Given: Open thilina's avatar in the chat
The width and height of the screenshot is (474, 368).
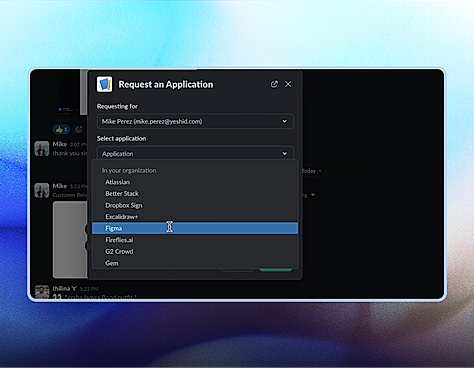Looking at the screenshot, I should click(42, 291).
